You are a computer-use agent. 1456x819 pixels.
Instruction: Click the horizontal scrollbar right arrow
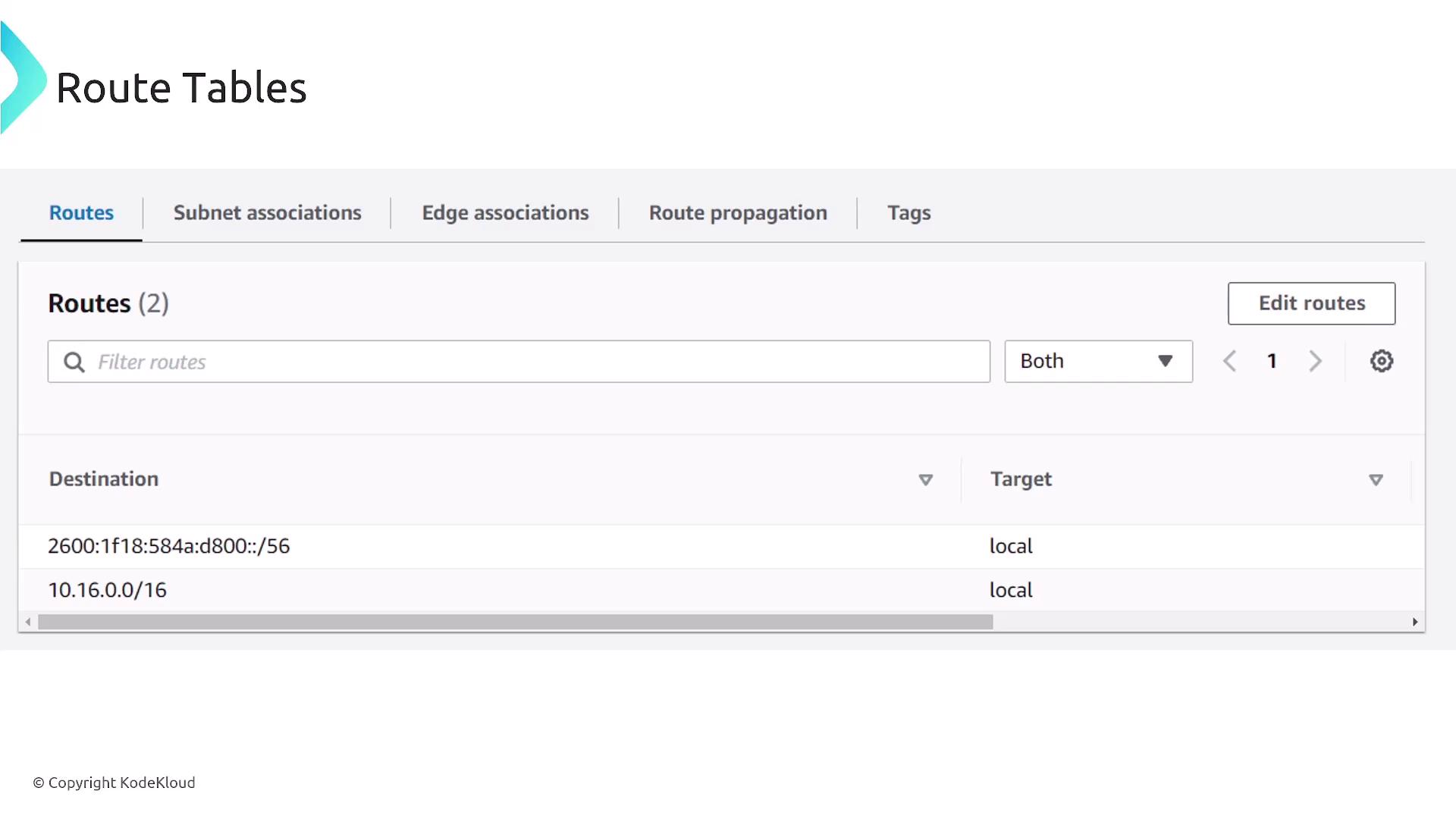(x=1415, y=623)
